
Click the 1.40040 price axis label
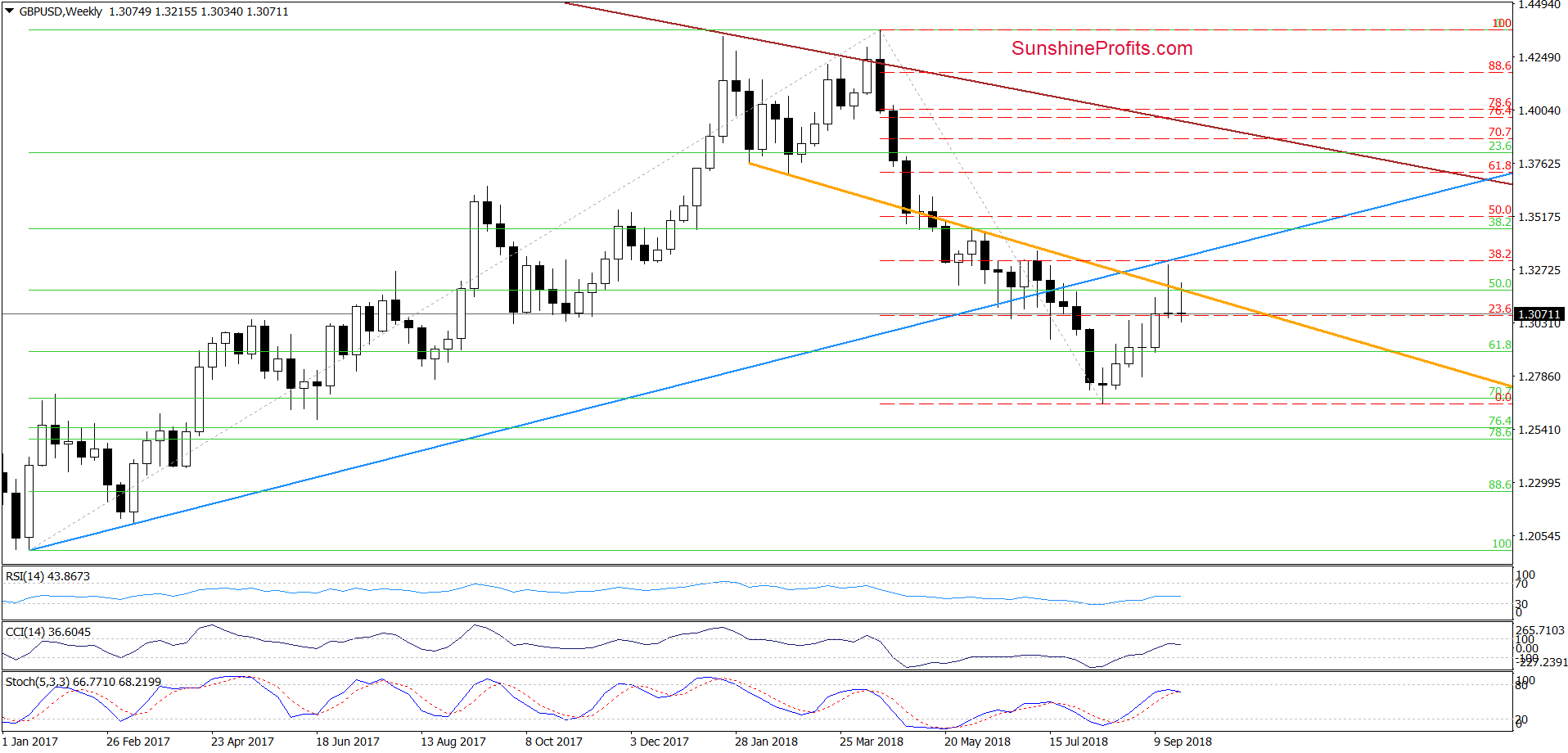coord(1539,110)
